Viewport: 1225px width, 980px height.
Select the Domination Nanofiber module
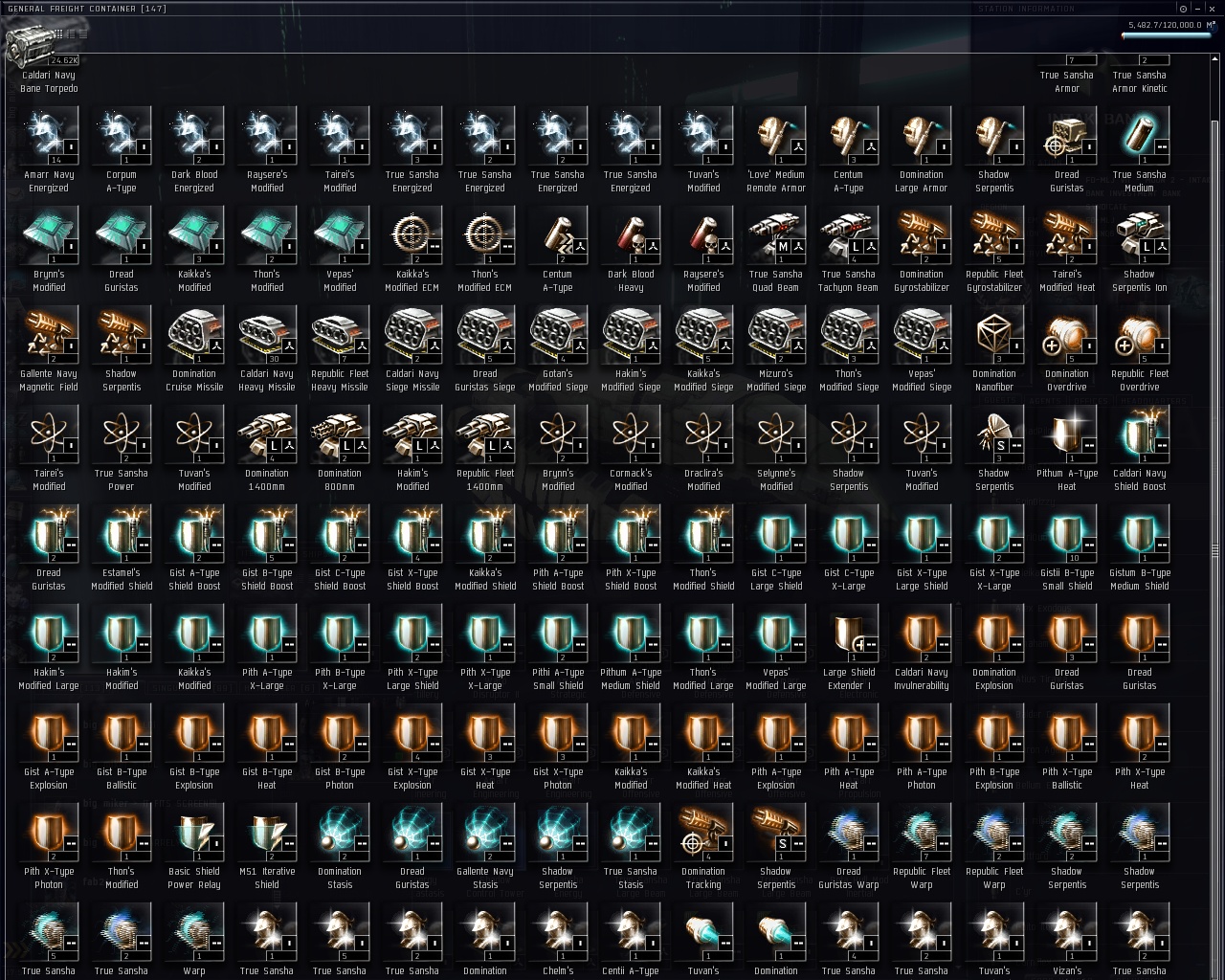[994, 349]
